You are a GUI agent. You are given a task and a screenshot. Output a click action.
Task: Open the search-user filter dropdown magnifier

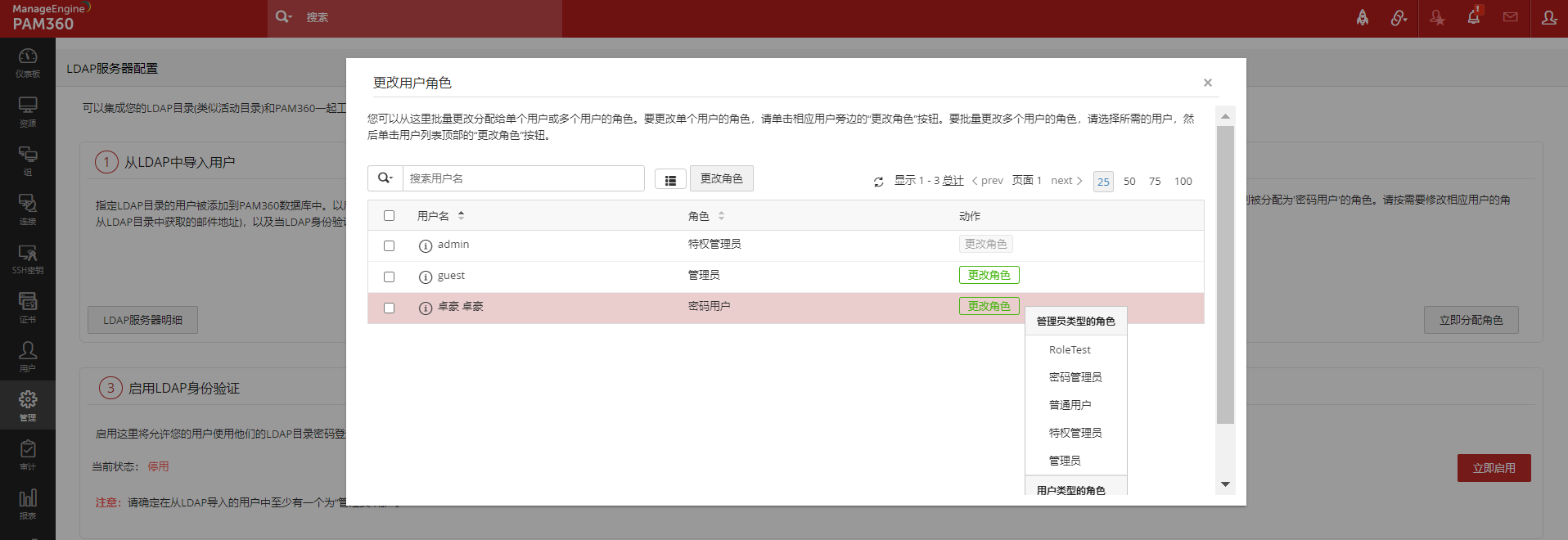[385, 178]
